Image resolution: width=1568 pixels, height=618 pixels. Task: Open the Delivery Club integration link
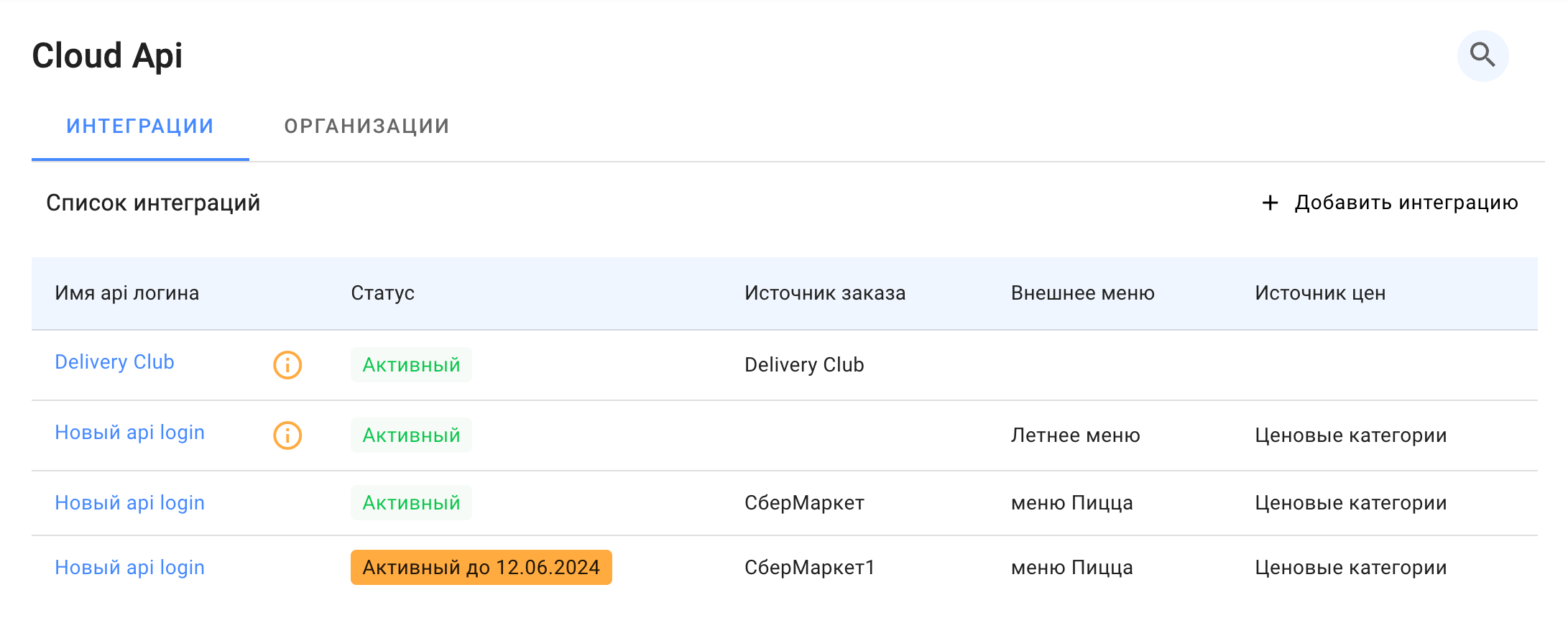(x=114, y=361)
